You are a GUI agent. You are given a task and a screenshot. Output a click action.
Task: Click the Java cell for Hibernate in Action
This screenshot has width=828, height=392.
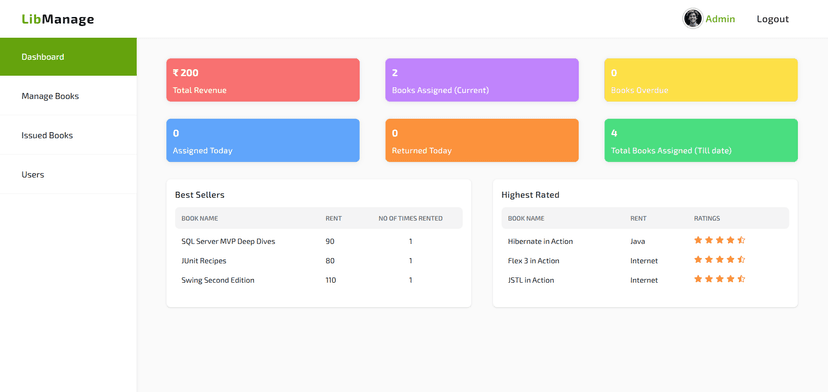pyautogui.click(x=638, y=241)
